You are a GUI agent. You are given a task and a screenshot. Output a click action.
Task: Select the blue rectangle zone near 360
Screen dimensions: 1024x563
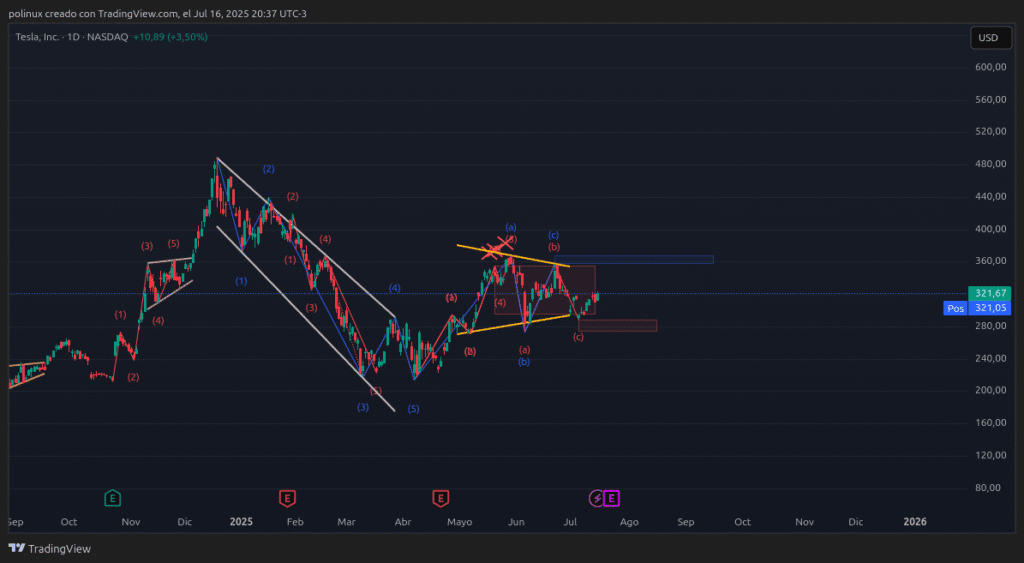point(640,260)
